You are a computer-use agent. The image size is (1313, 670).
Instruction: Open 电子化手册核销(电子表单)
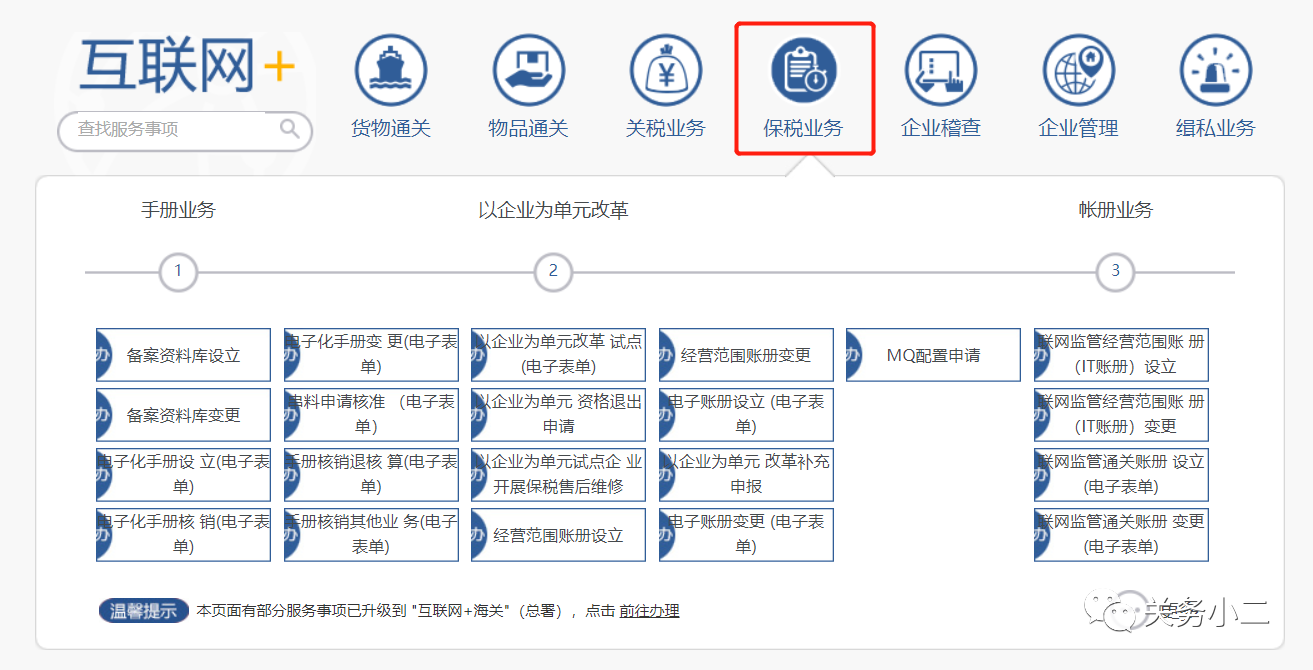point(183,535)
